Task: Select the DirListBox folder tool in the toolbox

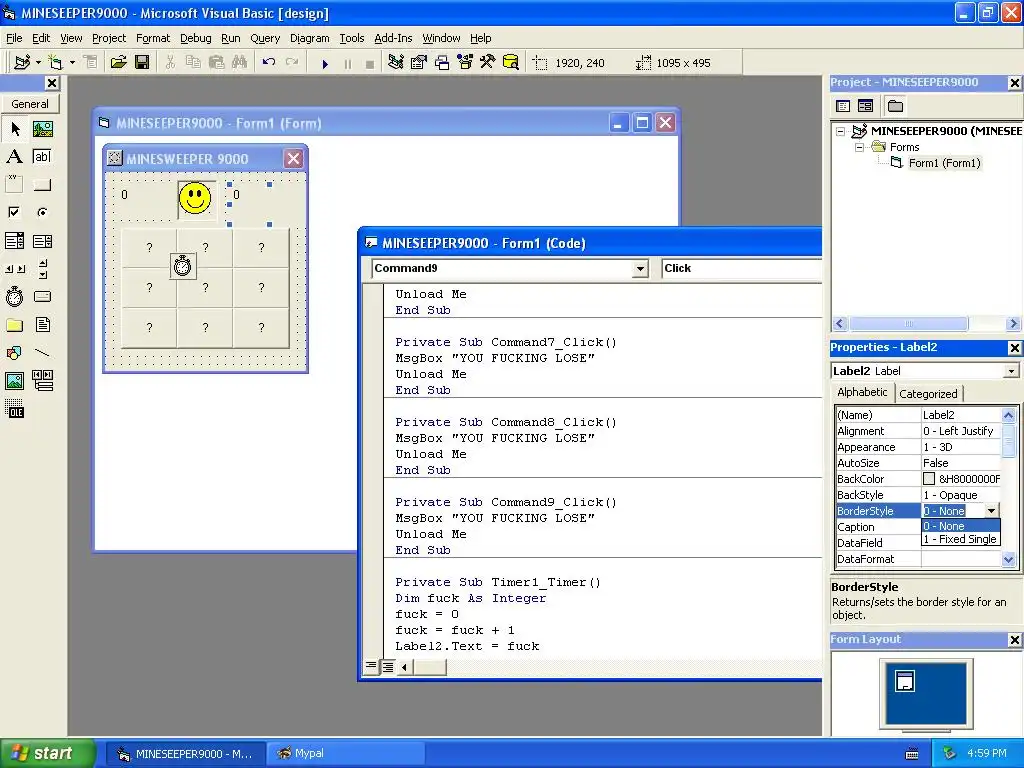Action: pos(14,325)
